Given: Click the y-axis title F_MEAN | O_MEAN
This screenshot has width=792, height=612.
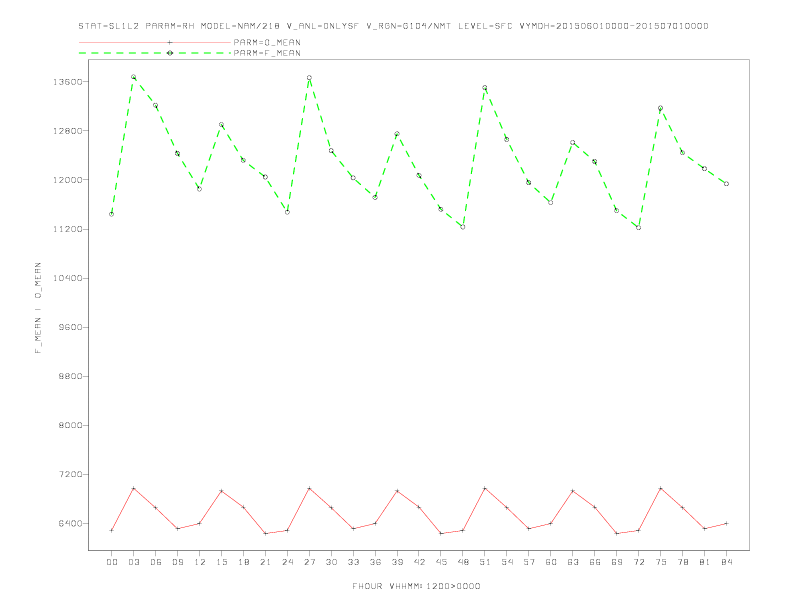Looking at the screenshot, I should pos(38,308).
